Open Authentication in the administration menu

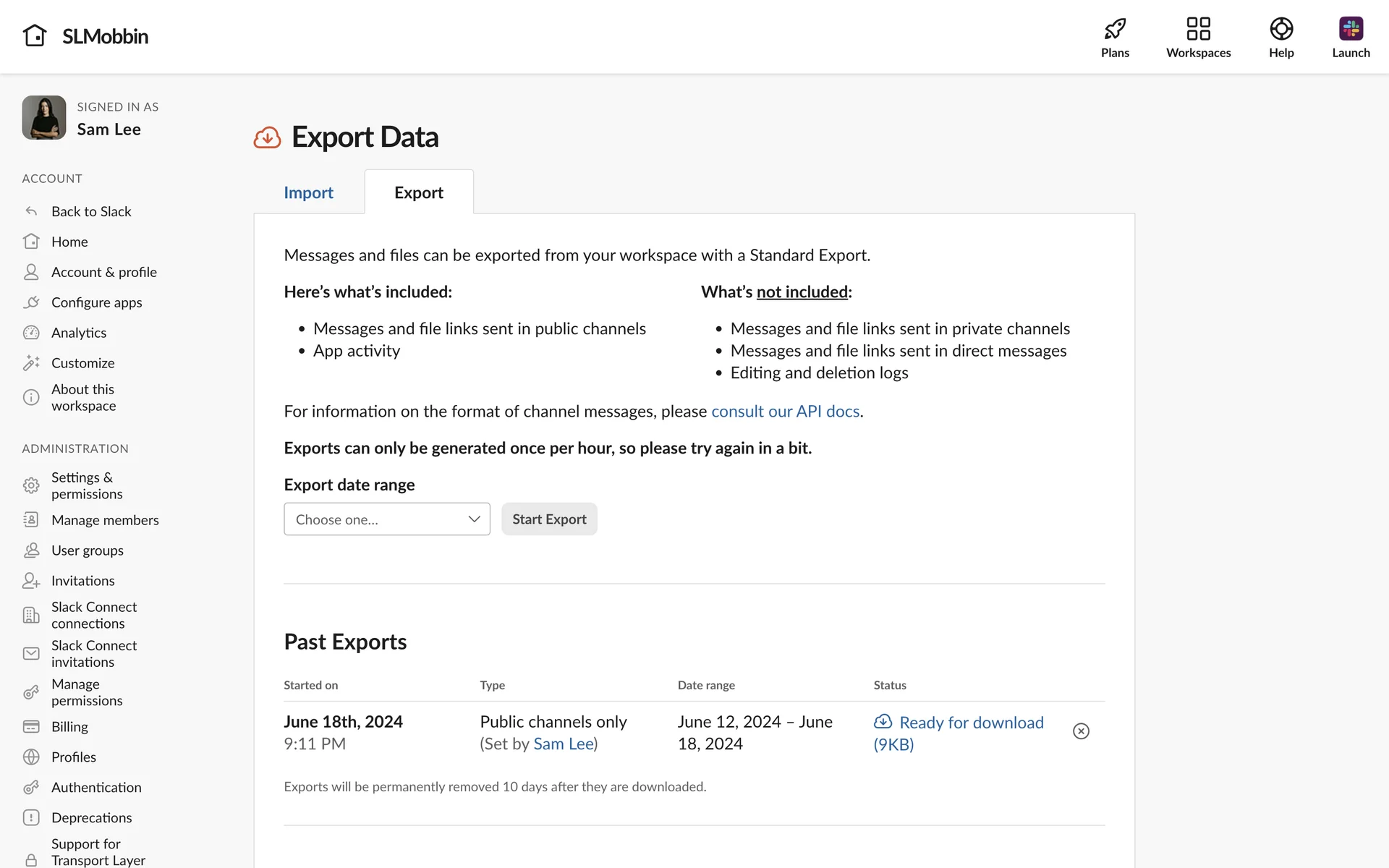[x=96, y=787]
